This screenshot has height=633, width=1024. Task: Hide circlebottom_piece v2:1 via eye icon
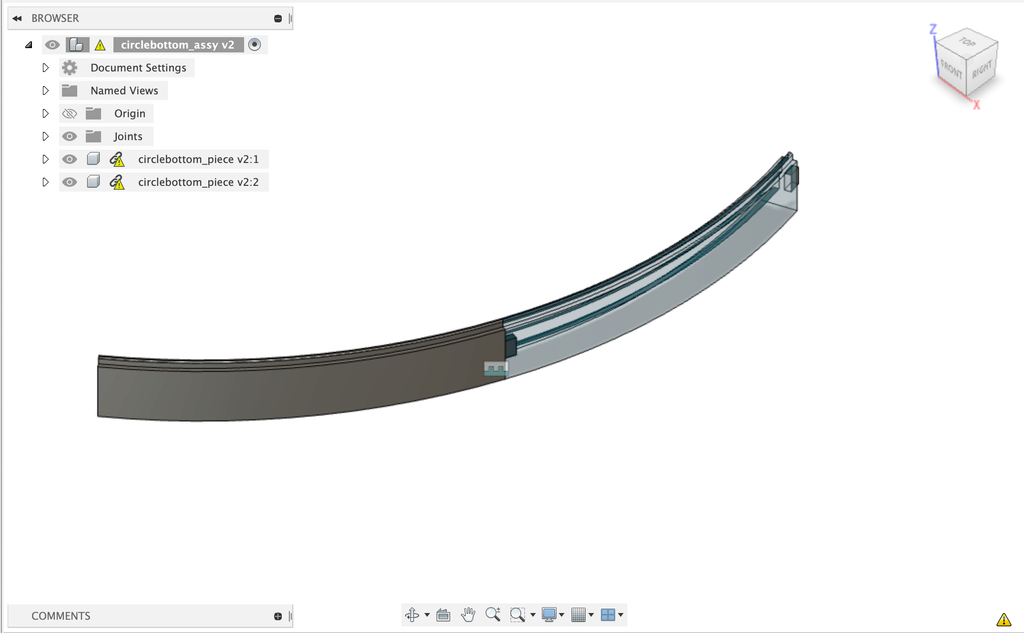click(69, 159)
